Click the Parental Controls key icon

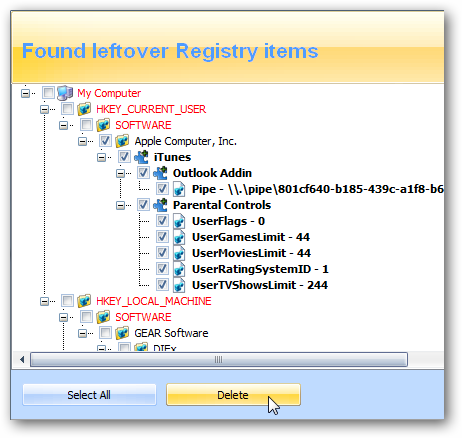click(x=160, y=205)
